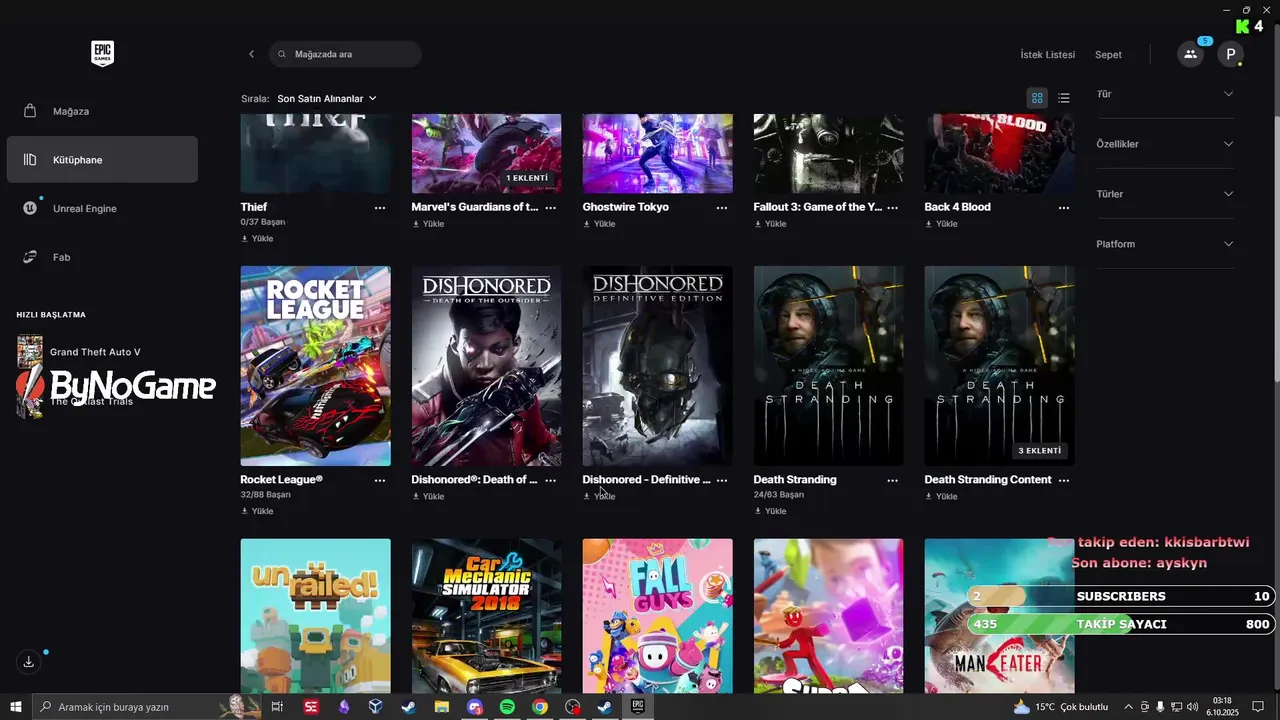Image resolution: width=1280 pixels, height=720 pixels.
Task: Open the Sepet cart
Action: click(1108, 54)
